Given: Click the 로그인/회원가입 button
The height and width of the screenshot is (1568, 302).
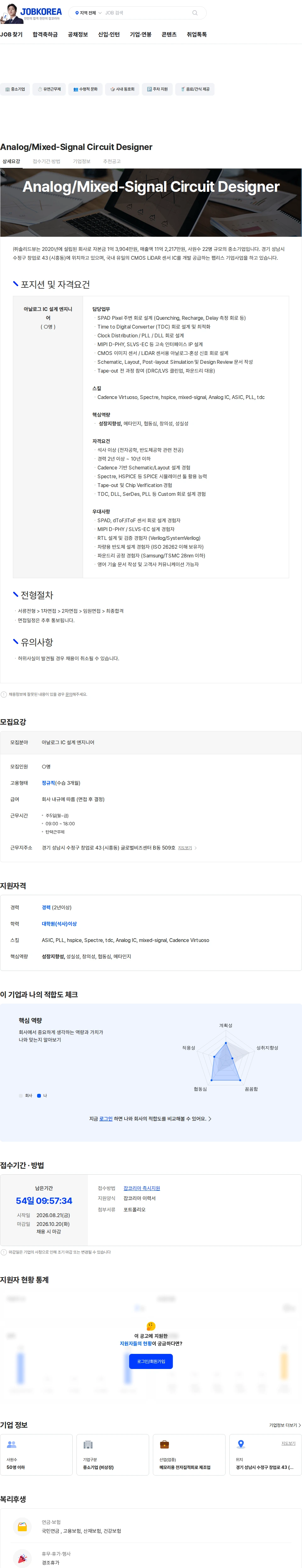Looking at the screenshot, I should coord(151,1361).
